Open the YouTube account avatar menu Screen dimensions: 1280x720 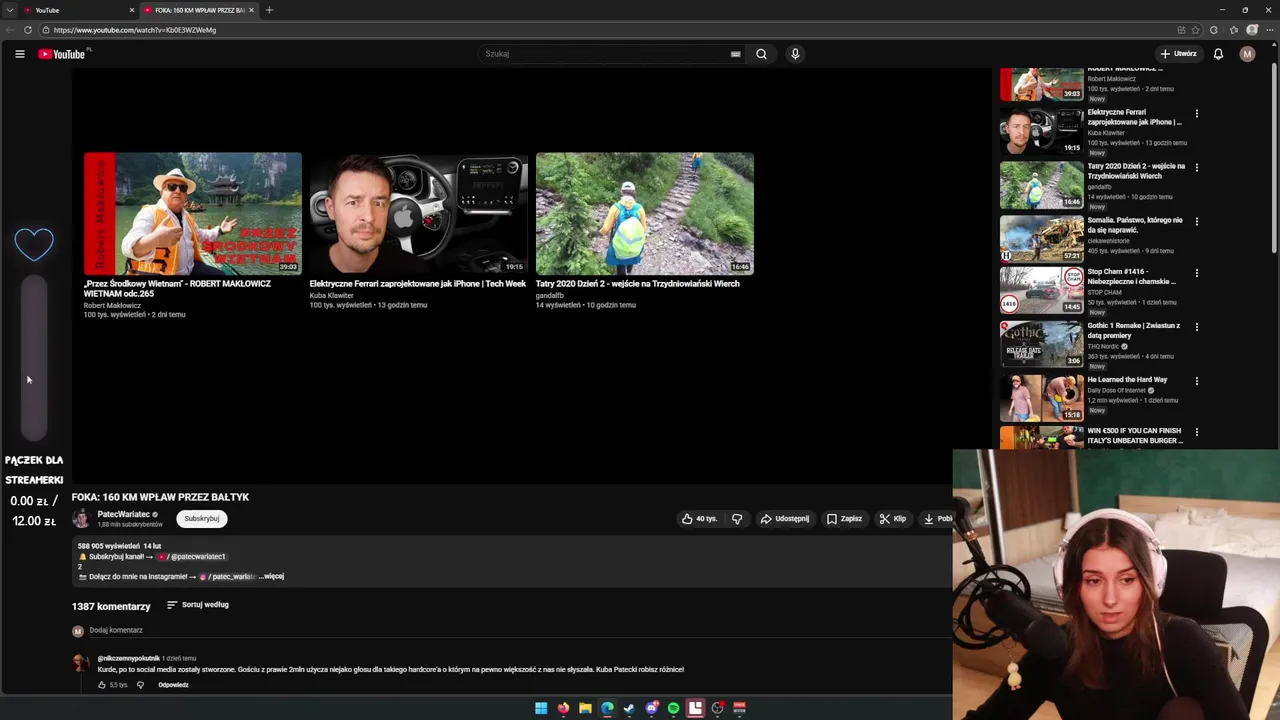[1247, 54]
